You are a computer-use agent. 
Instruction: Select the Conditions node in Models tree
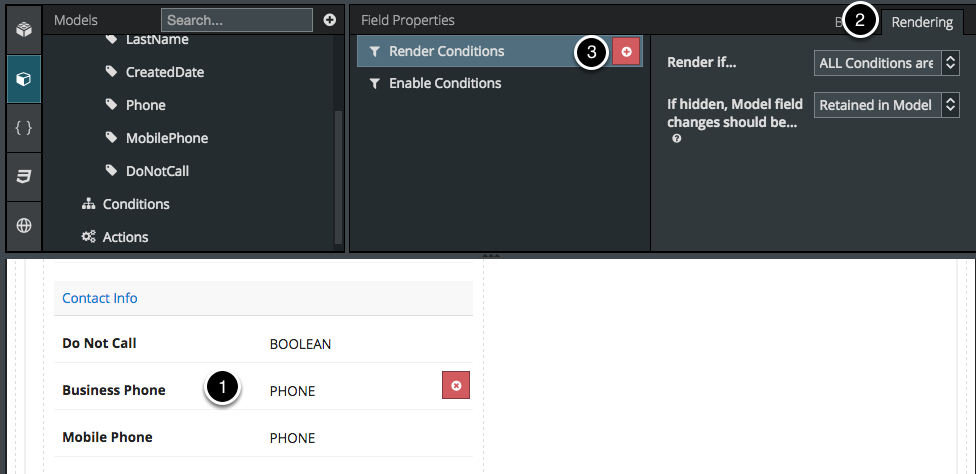136,204
